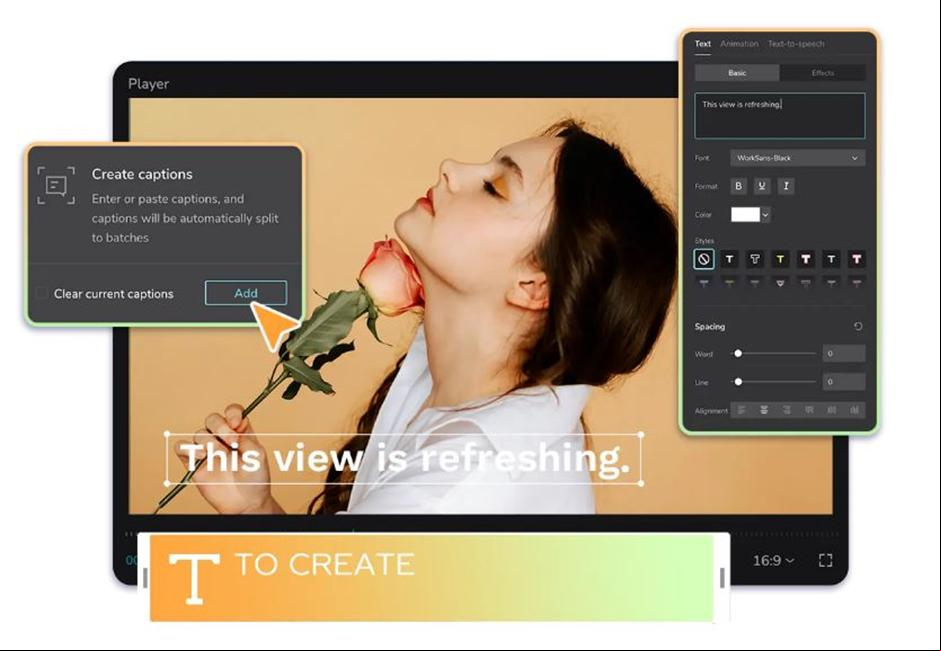Apply the yellow T text style
Screen dimensions: 941x651
pos(780,259)
